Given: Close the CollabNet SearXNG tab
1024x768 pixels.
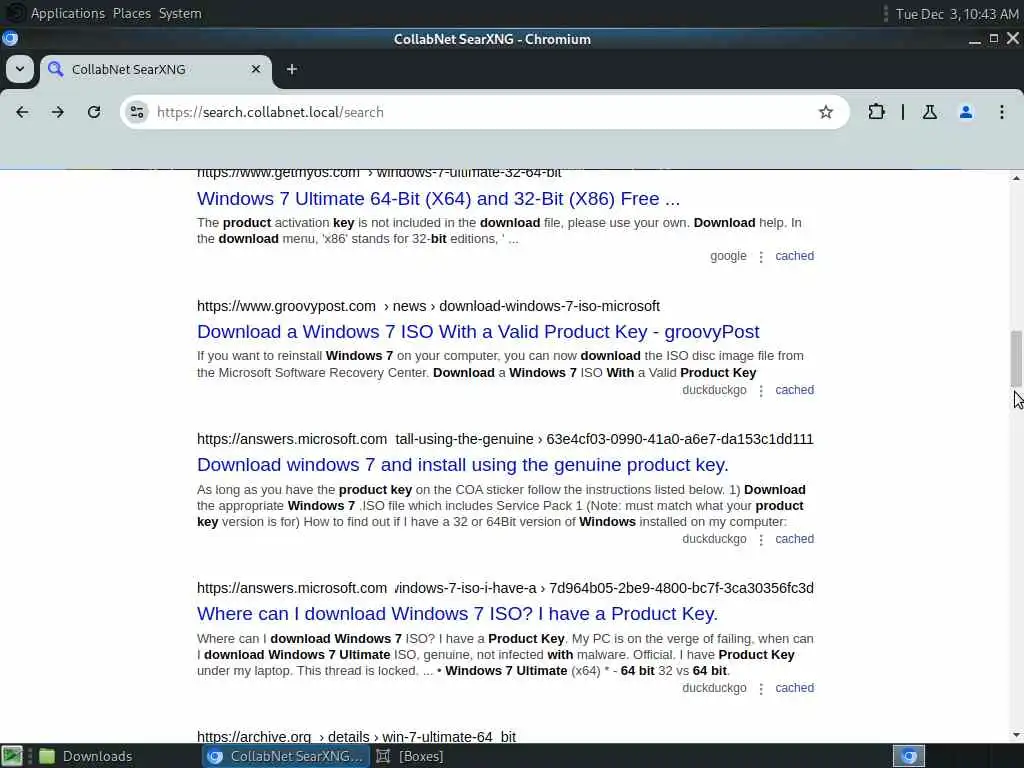Looking at the screenshot, I should (x=256, y=69).
